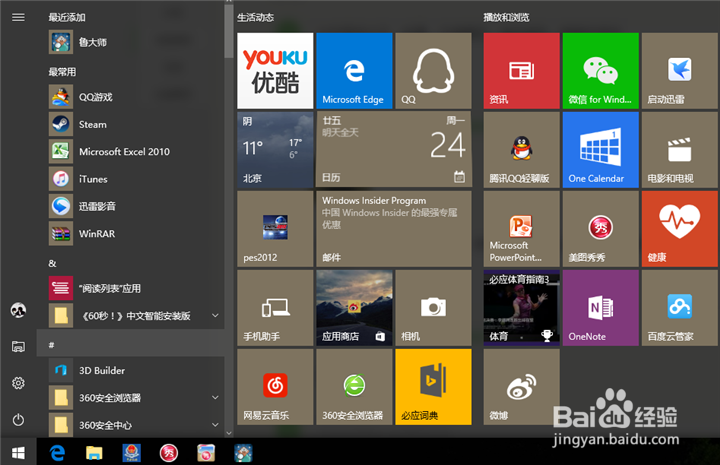Open OneNote tile
Screen dimensions: 720x465
click(x=601, y=308)
